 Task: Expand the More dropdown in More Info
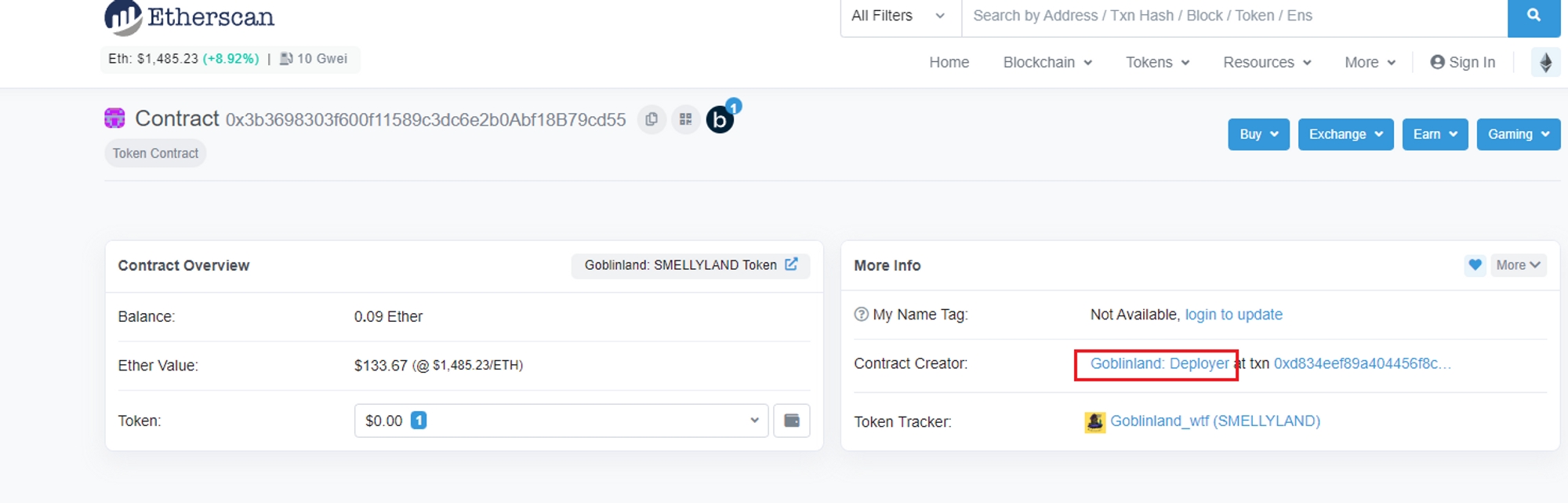click(1518, 265)
